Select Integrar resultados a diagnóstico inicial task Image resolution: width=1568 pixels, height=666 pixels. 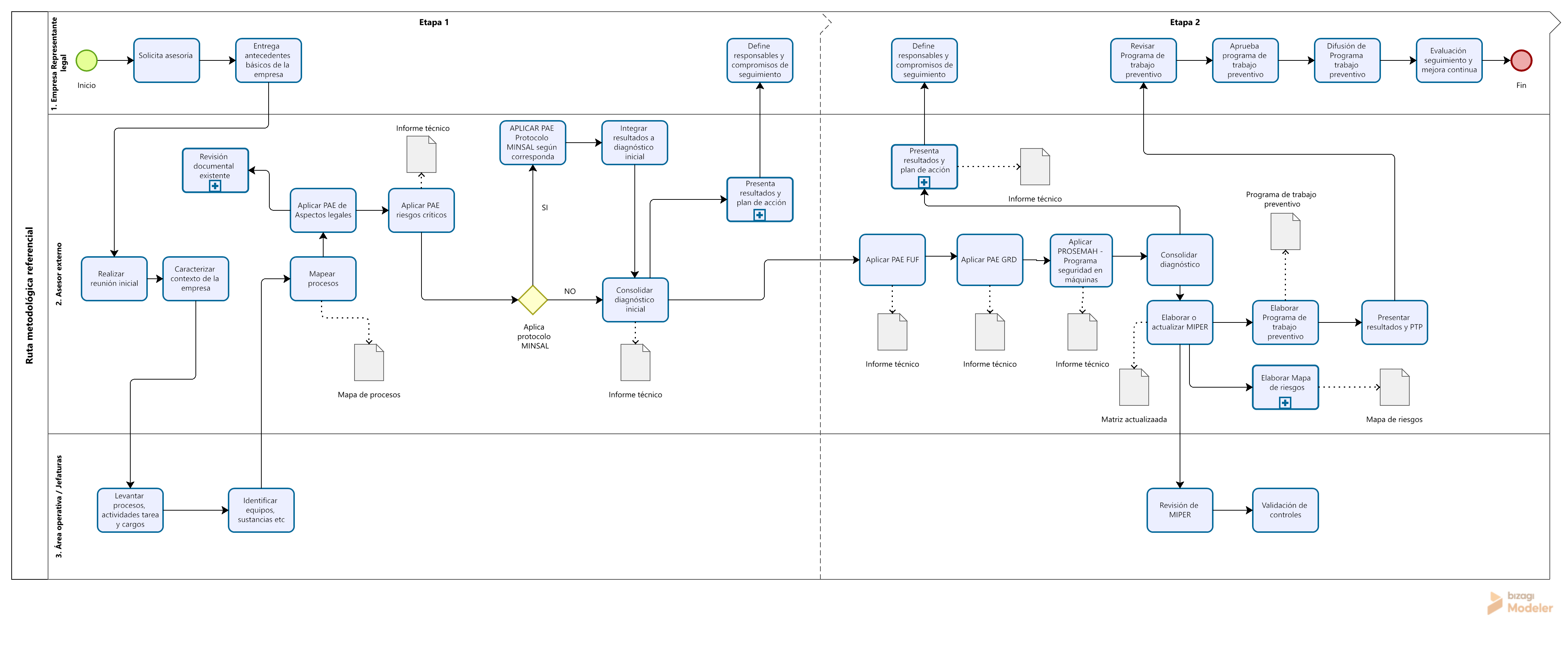(635, 142)
